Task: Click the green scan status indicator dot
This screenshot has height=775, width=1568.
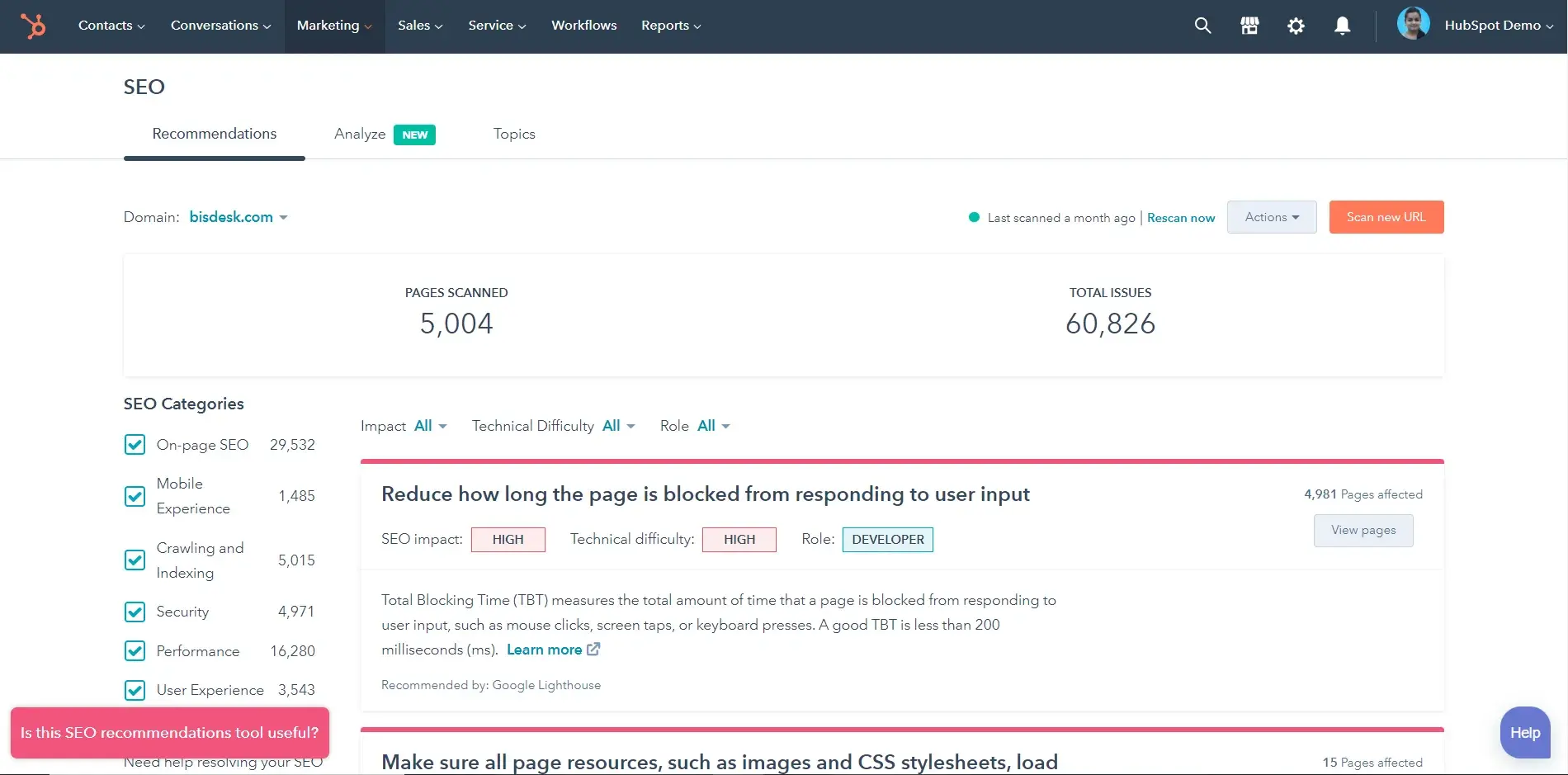Action: (973, 217)
